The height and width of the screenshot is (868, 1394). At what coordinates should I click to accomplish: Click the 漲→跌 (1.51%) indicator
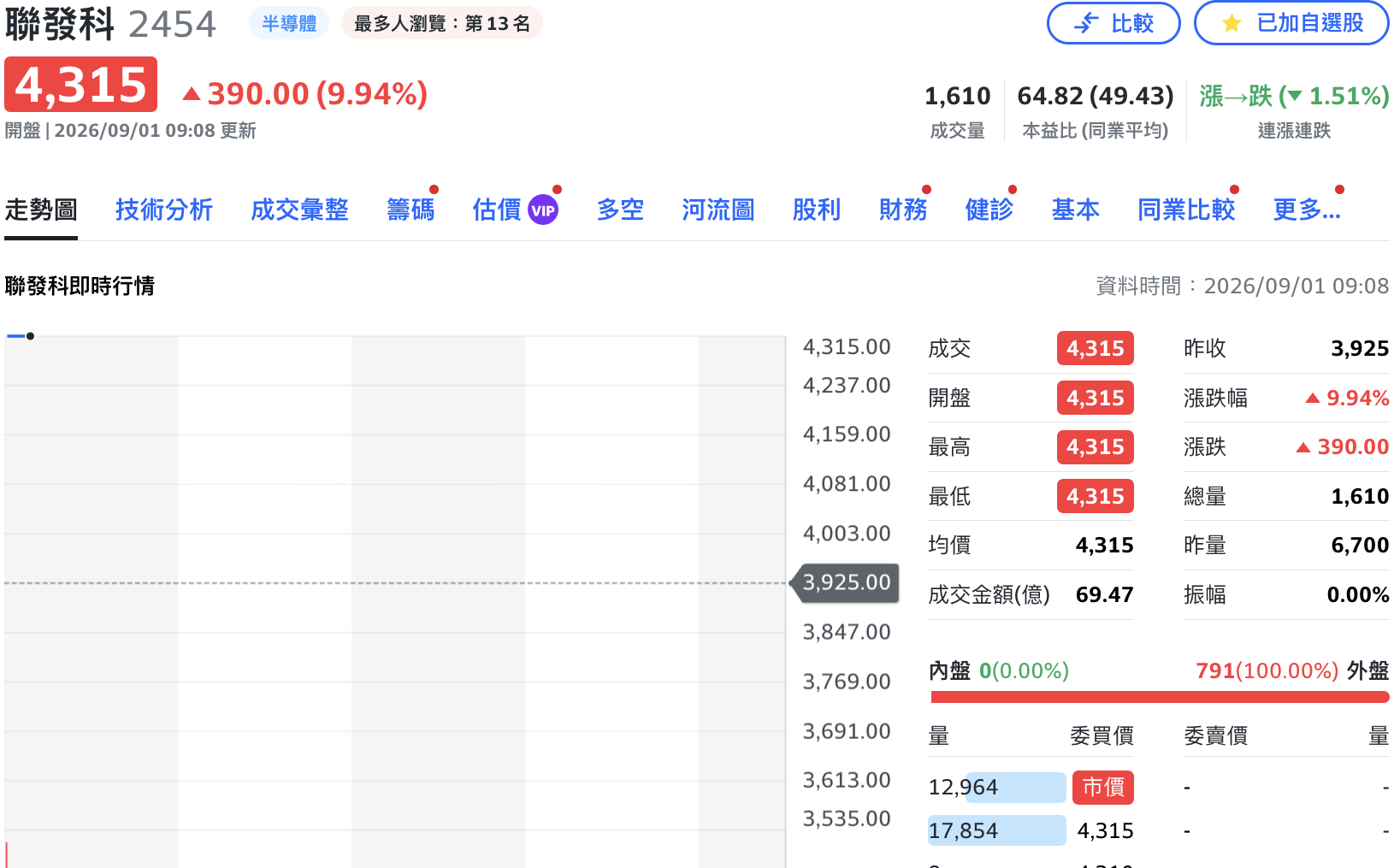tap(1294, 96)
